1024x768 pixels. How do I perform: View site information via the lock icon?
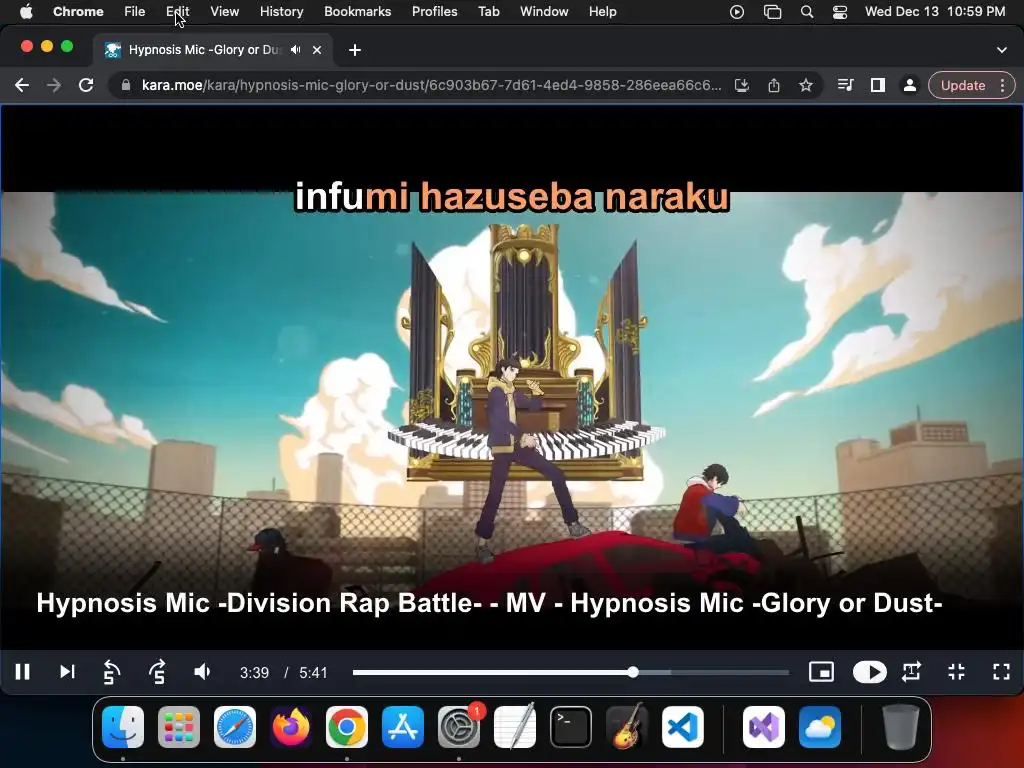point(125,86)
